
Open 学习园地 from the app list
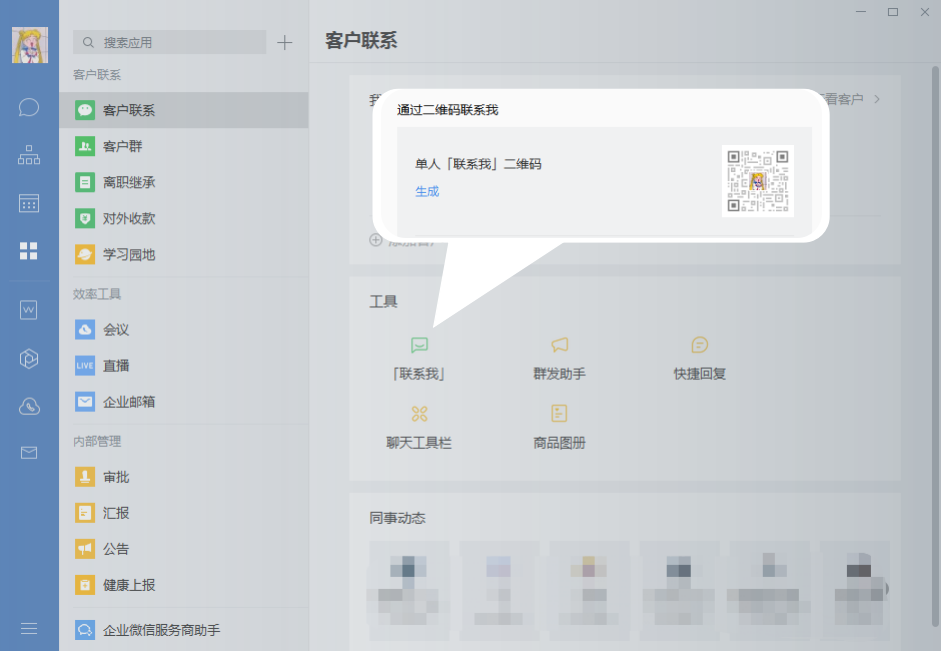(x=184, y=254)
